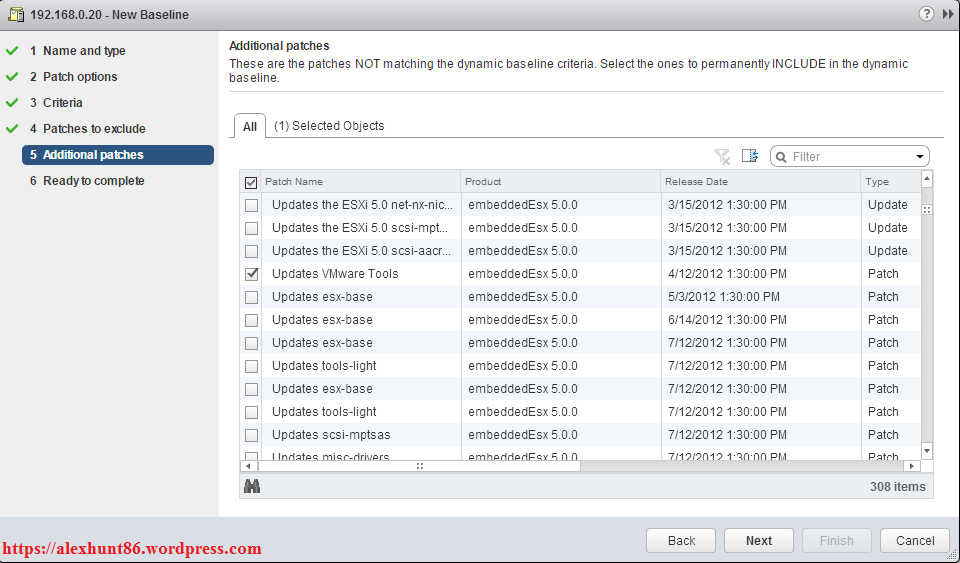Click the scroll down arrow of patch list
Screen dimensions: 960x563
(x=927, y=451)
